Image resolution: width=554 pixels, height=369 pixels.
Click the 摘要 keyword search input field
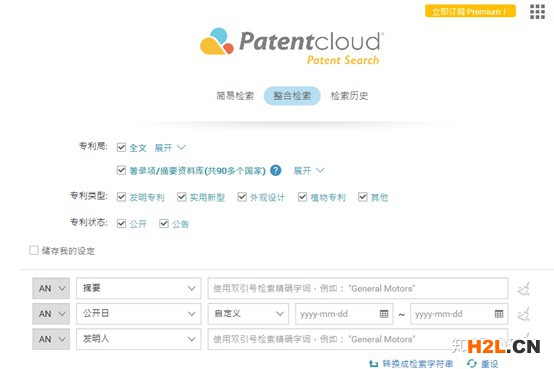click(x=358, y=288)
